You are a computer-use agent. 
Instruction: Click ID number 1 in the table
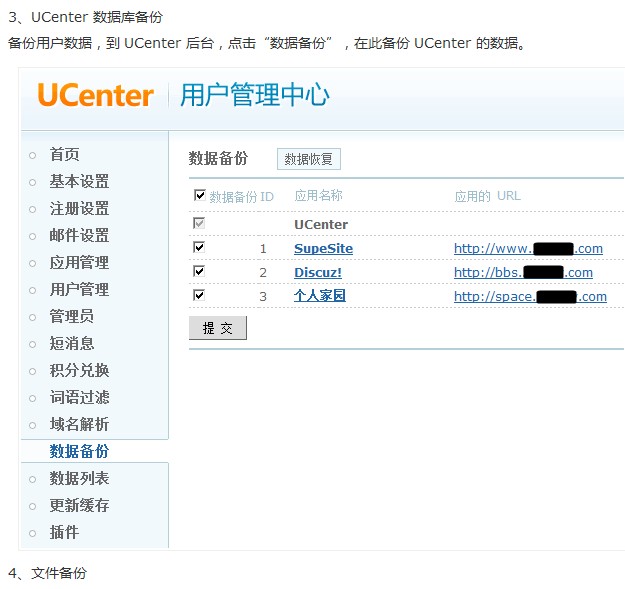click(263, 249)
